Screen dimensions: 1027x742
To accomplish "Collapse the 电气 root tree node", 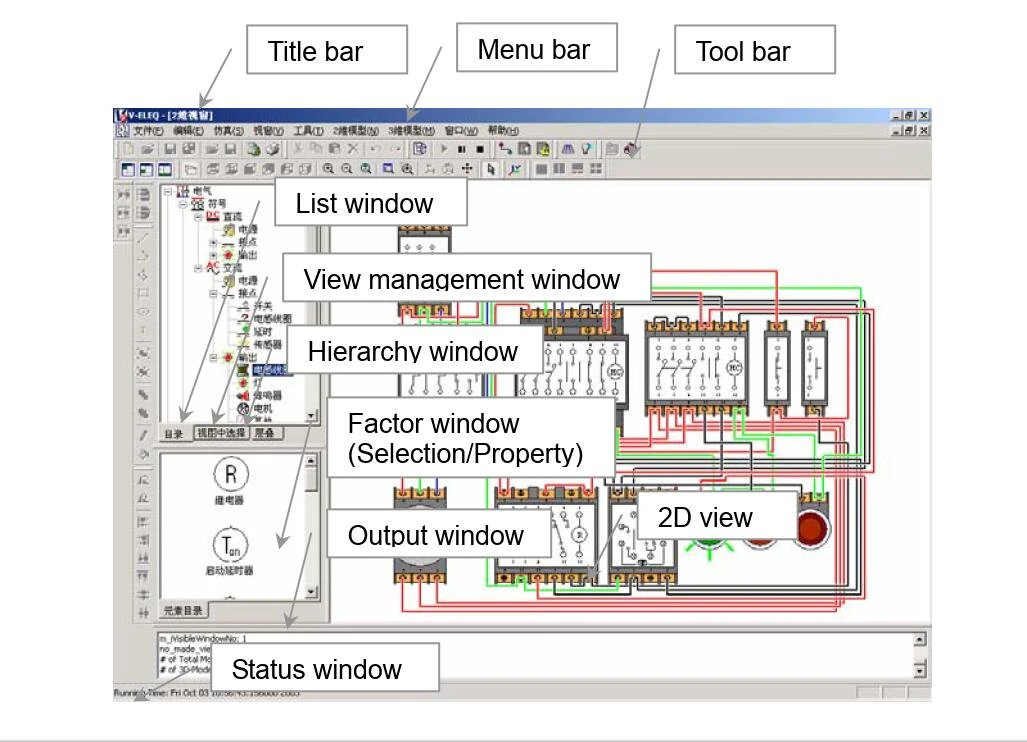I will point(167,193).
